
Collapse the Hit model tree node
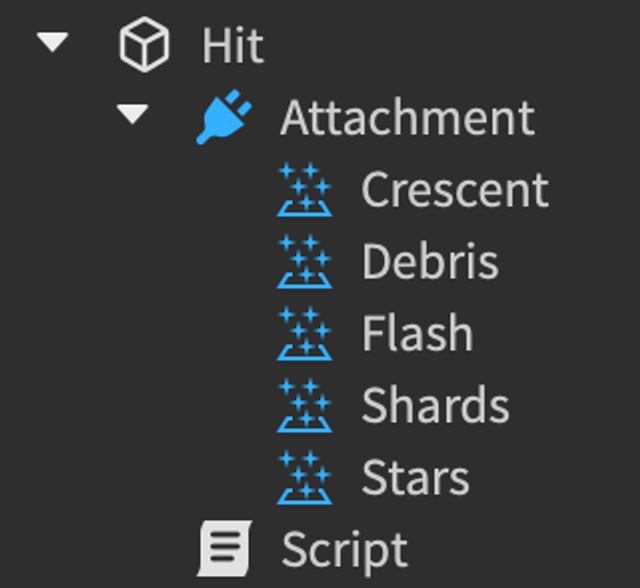click(x=53, y=42)
